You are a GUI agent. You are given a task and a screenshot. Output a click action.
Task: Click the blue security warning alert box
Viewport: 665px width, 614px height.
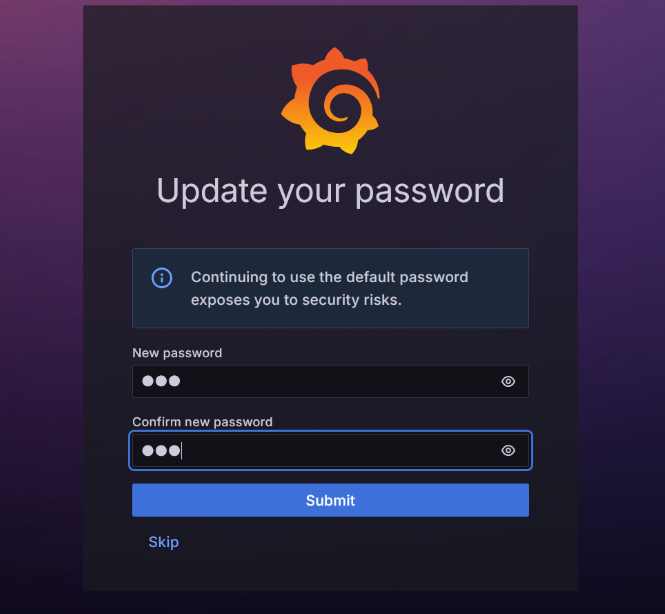click(x=330, y=288)
